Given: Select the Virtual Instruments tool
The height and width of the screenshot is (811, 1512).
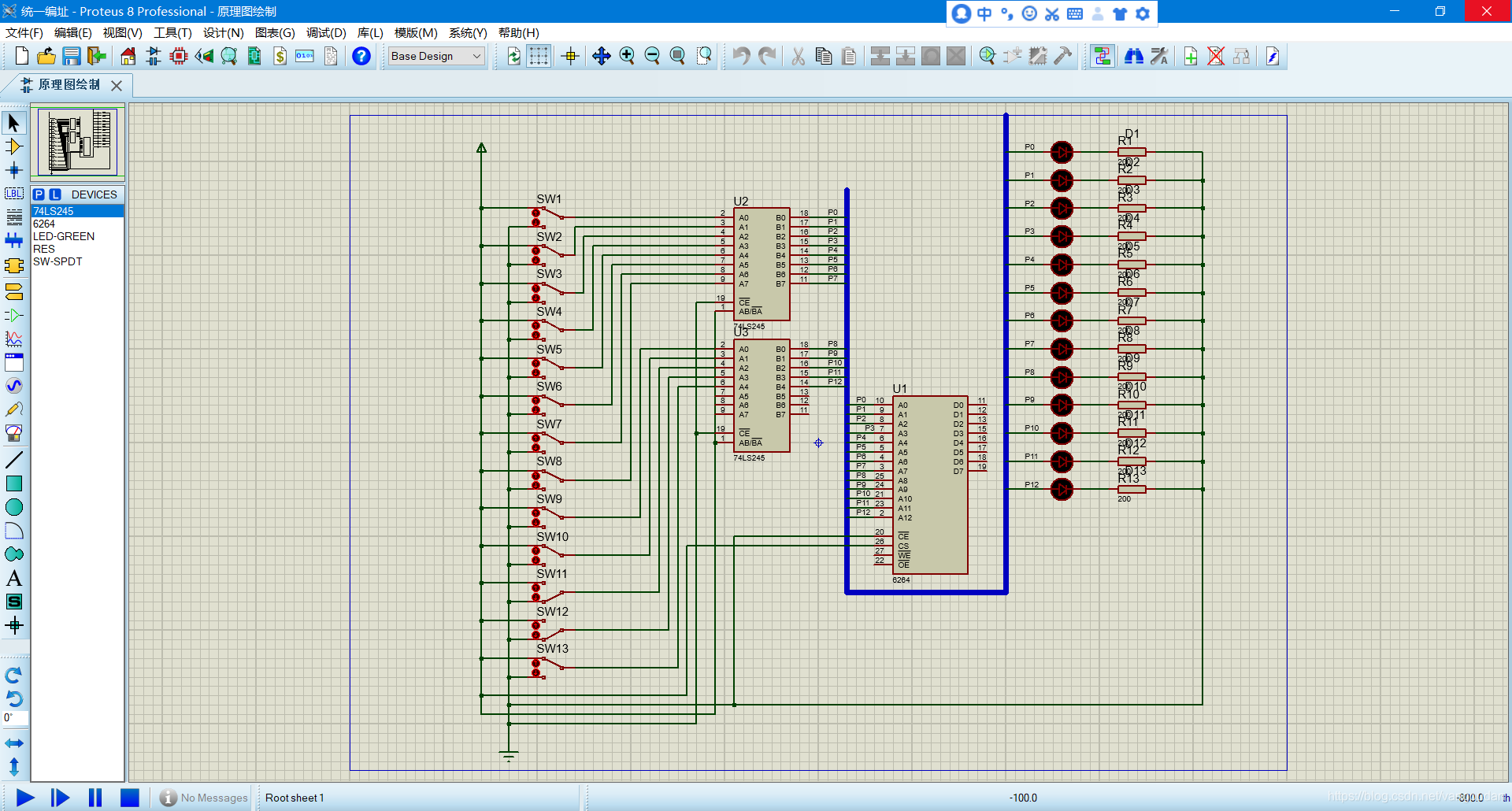Looking at the screenshot, I should click(14, 433).
